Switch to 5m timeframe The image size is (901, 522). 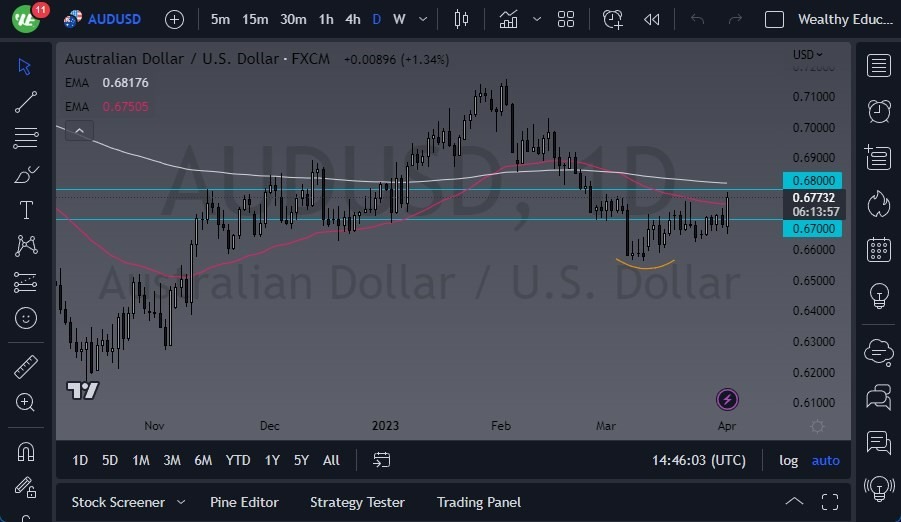(x=220, y=20)
